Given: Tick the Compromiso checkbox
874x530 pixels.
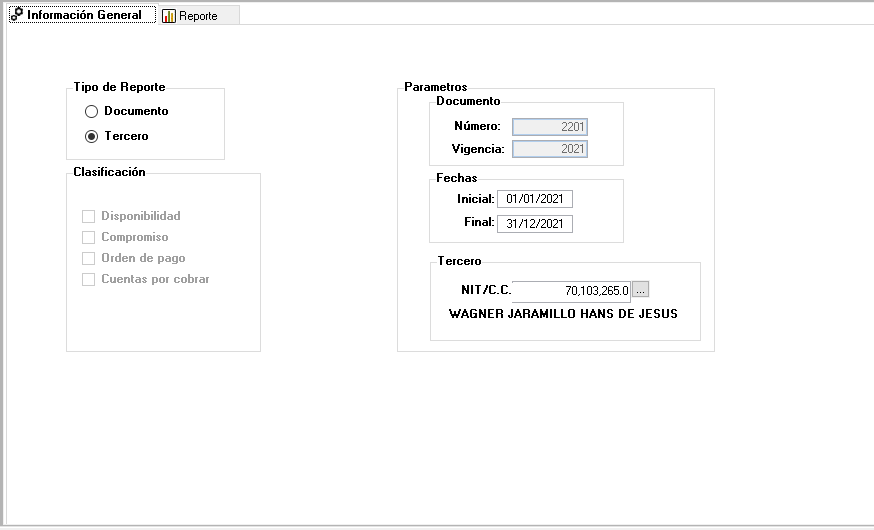Looking at the screenshot, I should click(89, 237).
